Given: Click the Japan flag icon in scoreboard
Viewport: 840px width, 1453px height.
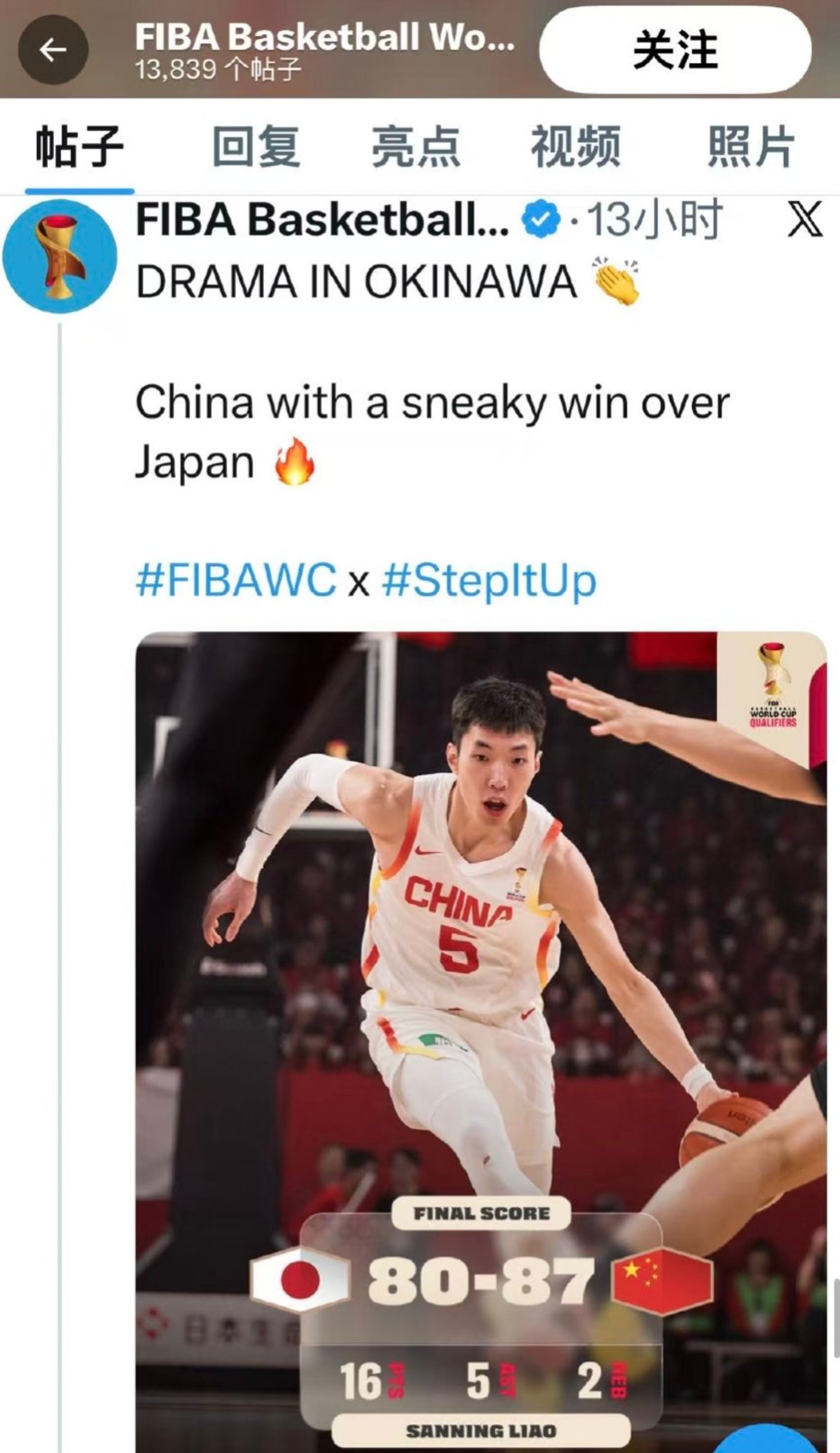Looking at the screenshot, I should pyautogui.click(x=299, y=1280).
